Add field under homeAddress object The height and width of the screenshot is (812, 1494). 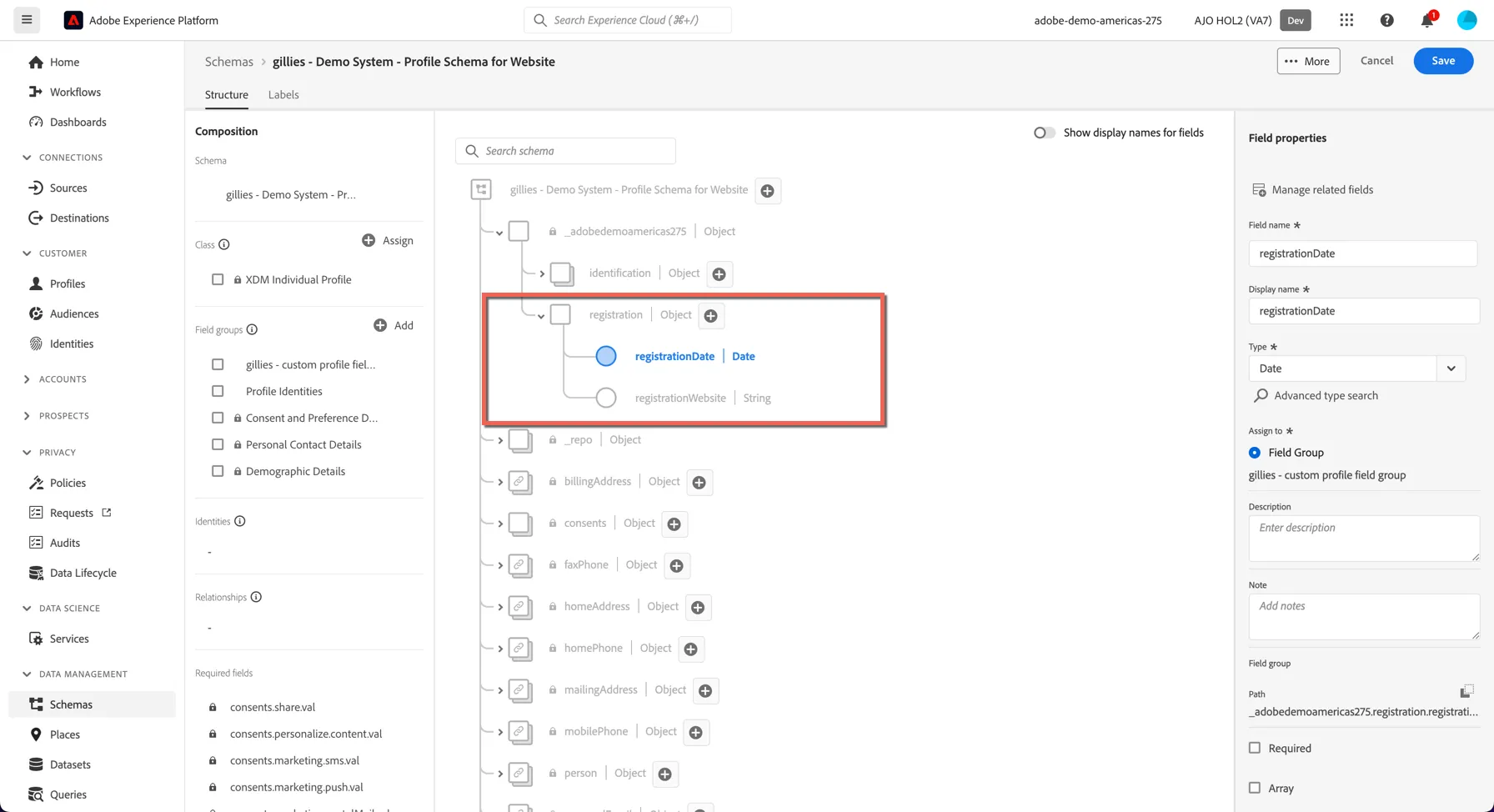(x=698, y=608)
